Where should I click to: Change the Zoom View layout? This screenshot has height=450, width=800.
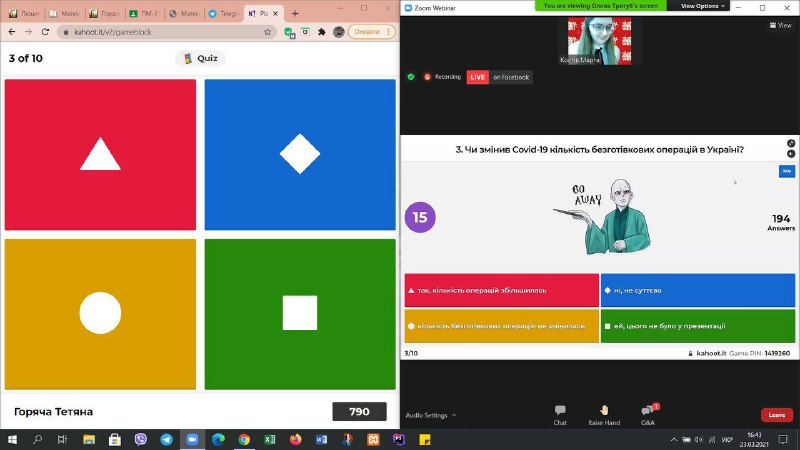tap(780, 26)
